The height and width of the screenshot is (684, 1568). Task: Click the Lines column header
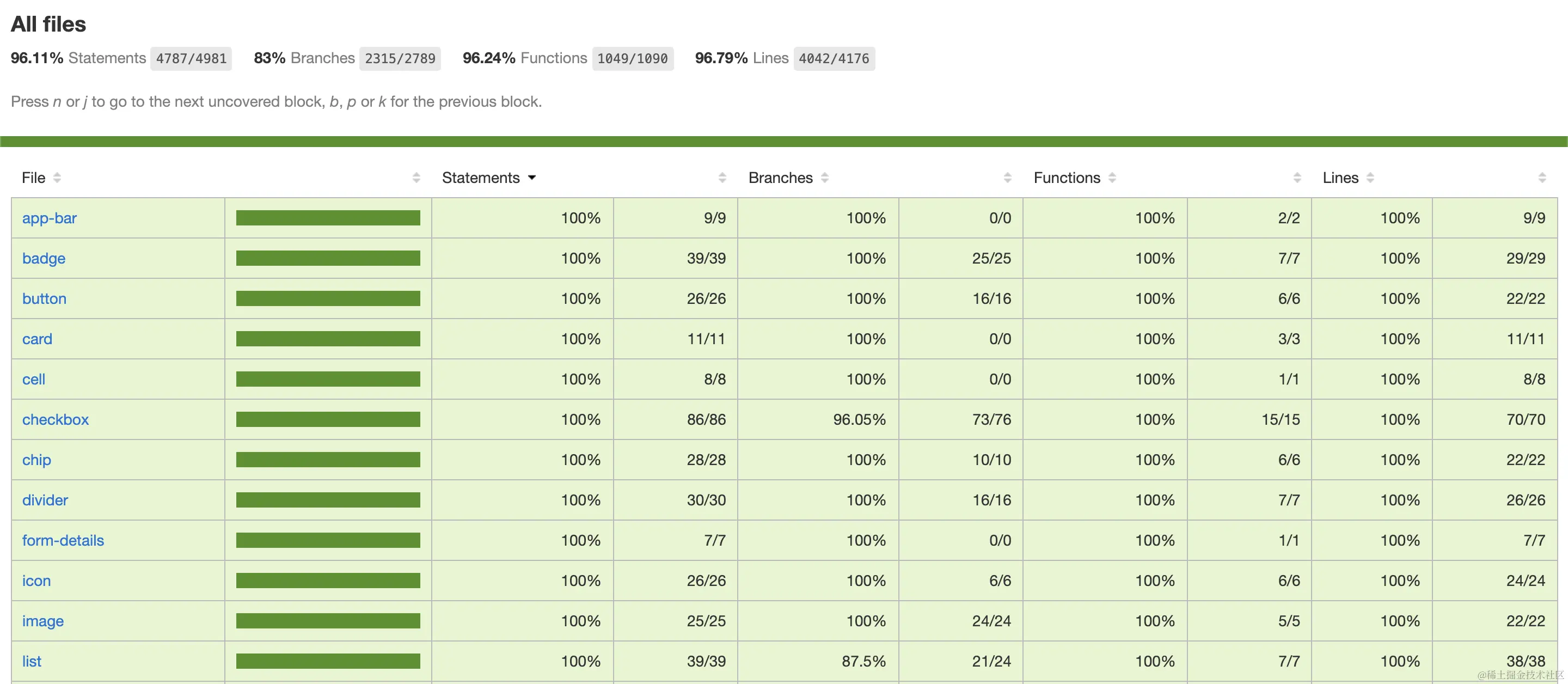point(1340,178)
